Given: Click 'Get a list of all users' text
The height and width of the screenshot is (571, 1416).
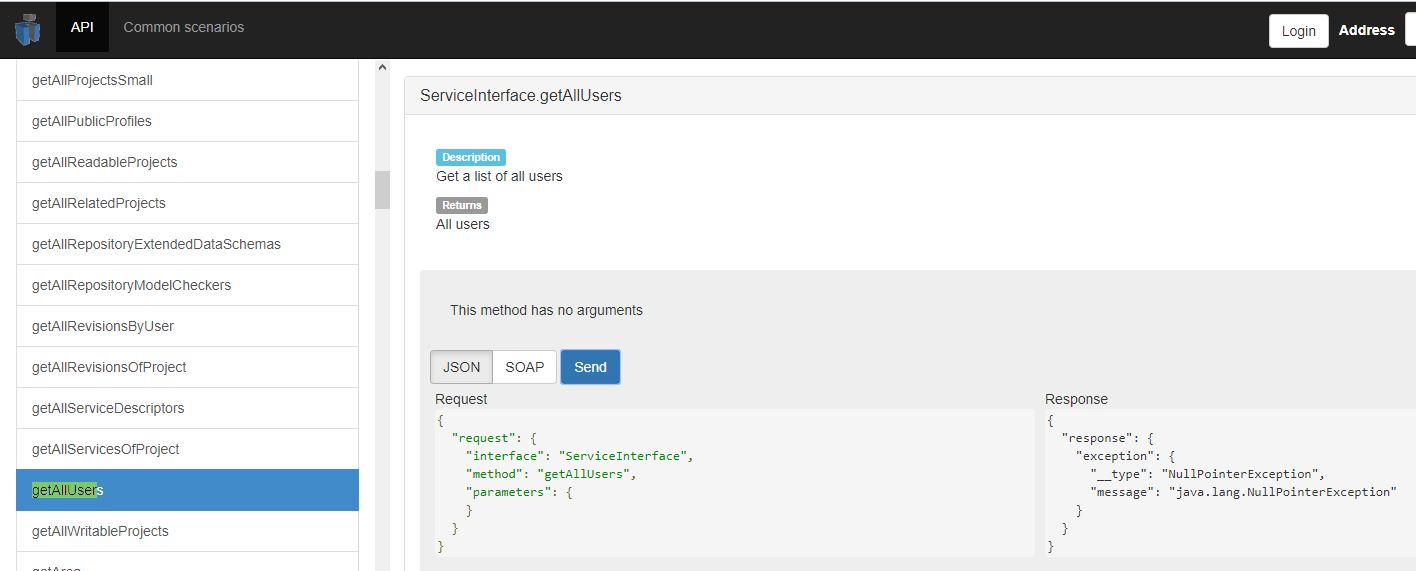Looking at the screenshot, I should point(499,176).
